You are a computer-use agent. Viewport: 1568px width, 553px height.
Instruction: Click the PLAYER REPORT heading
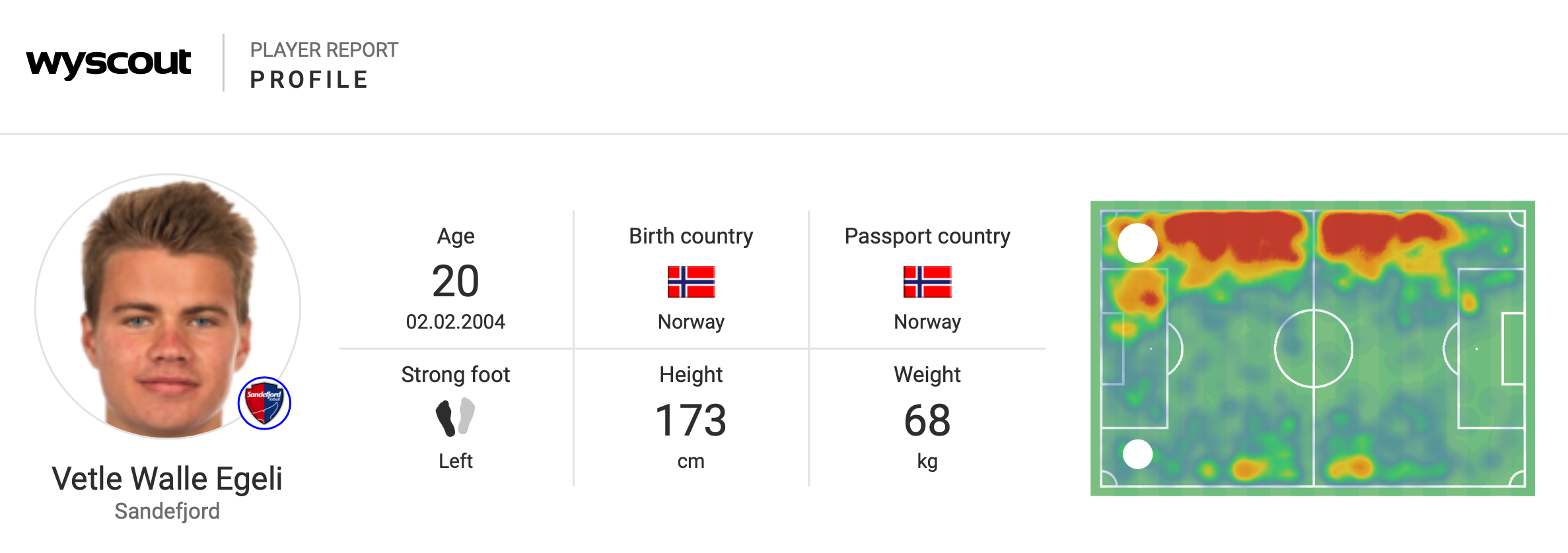point(324,50)
